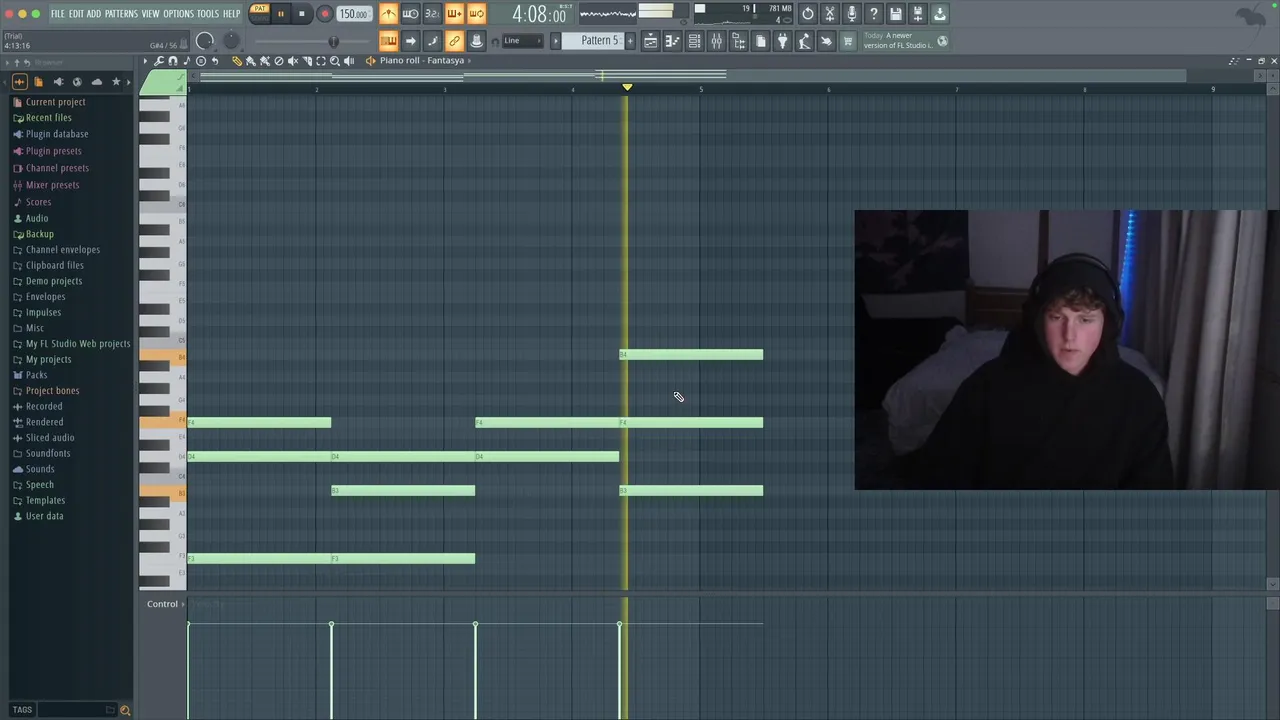Screen dimensions: 1280x720
Task: Open the piano roll main menu arrow
Action: pos(145,61)
